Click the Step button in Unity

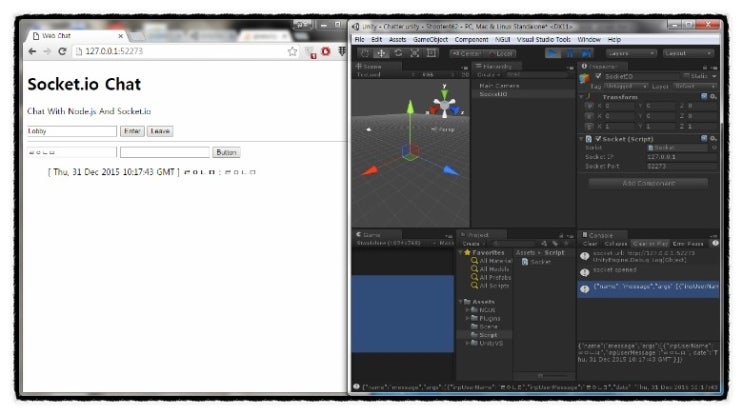click(x=586, y=53)
